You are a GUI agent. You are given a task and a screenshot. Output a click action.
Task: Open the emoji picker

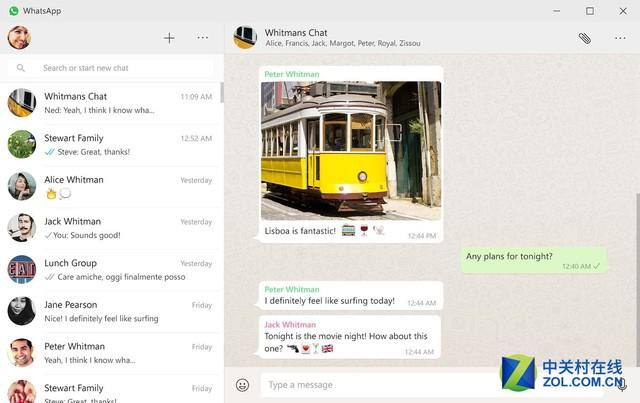click(x=242, y=385)
